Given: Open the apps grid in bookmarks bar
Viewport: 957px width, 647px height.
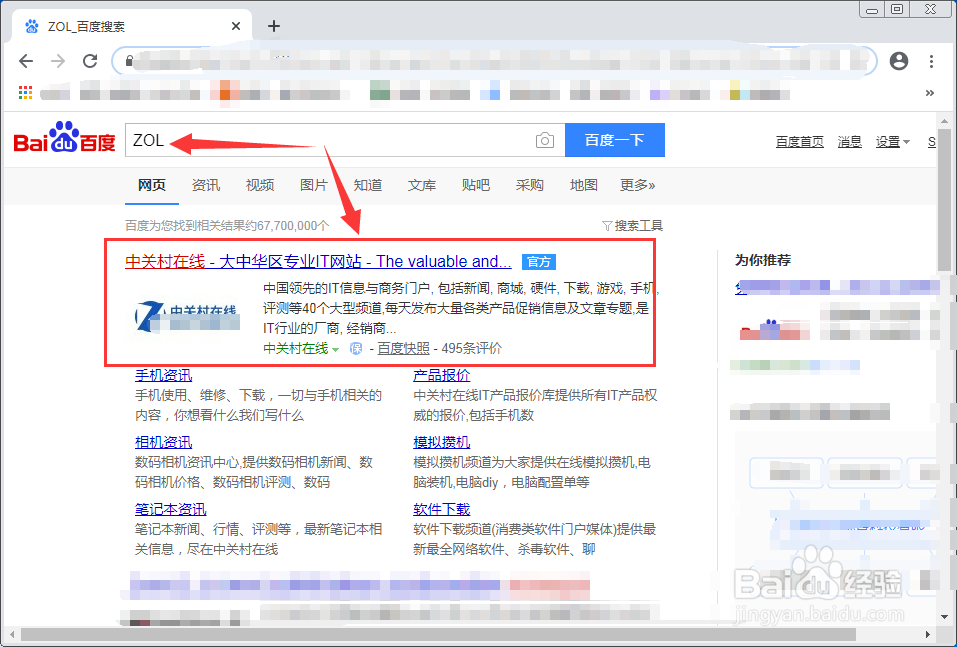Looking at the screenshot, I should click(25, 93).
